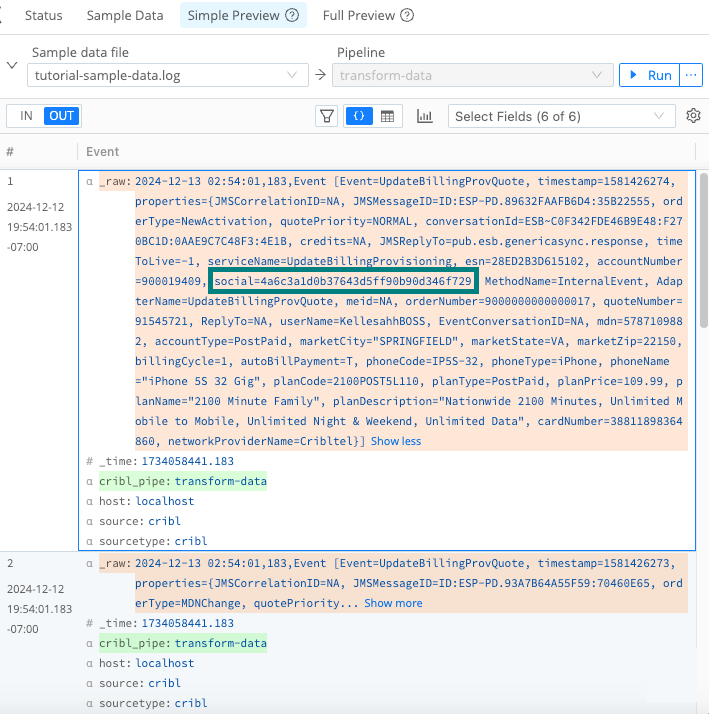709x714 pixels.
Task: Switch to the Sample Data tab
Action: [125, 16]
